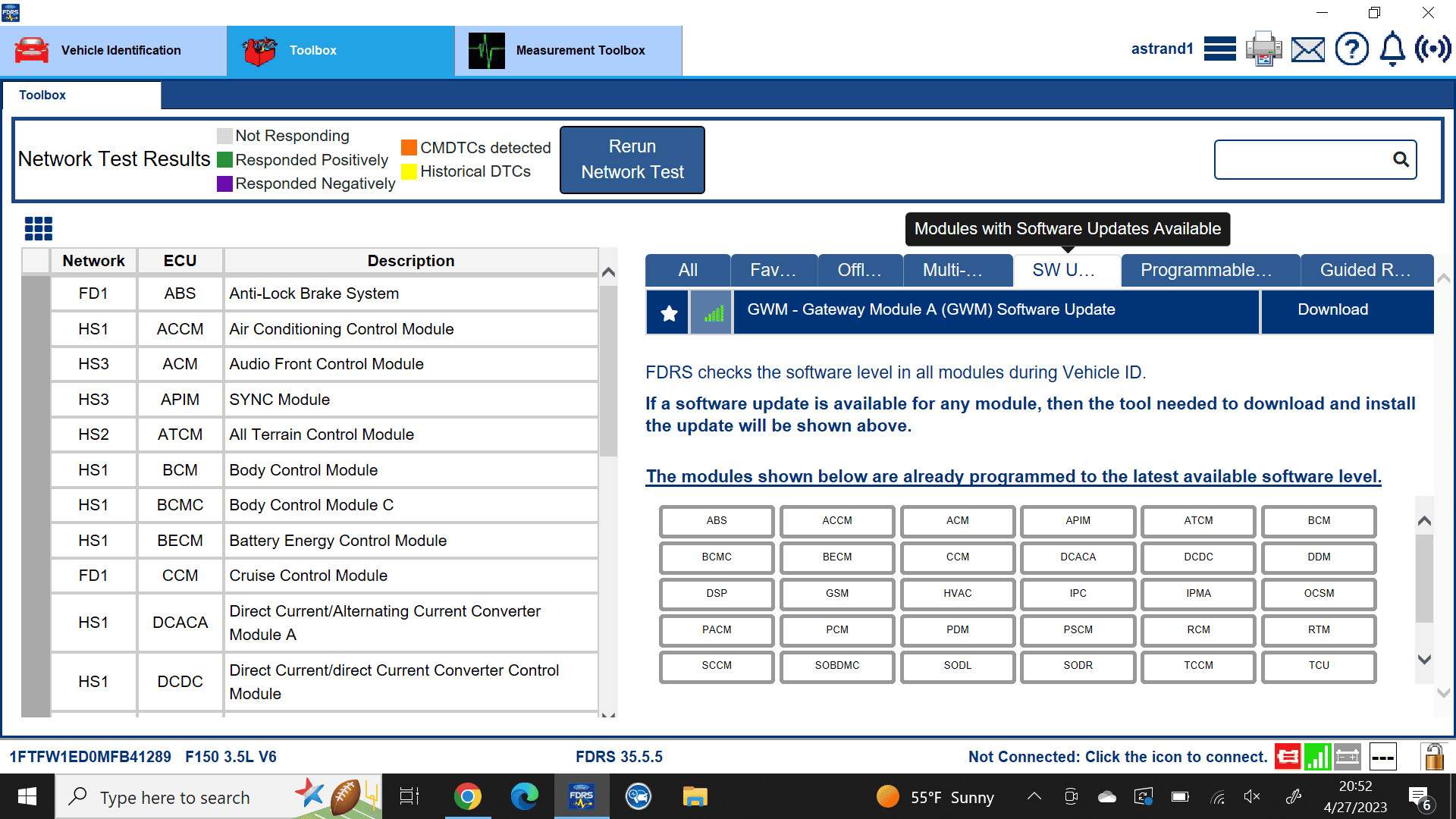Click the red vehicle connection icon
Viewport: 1456px width, 819px height.
[x=1287, y=756]
